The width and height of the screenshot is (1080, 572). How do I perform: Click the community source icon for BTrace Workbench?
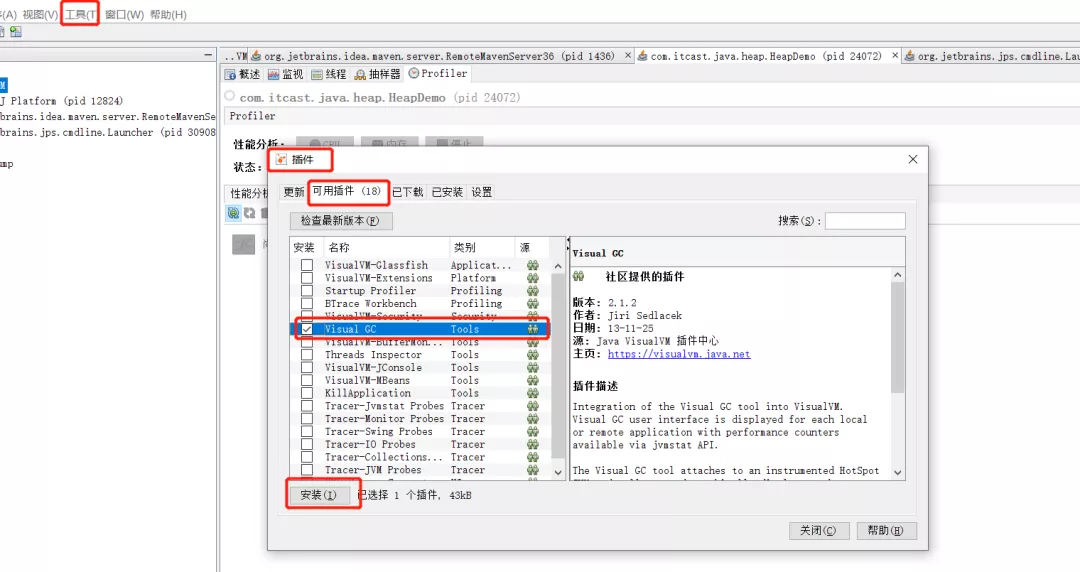pos(532,303)
